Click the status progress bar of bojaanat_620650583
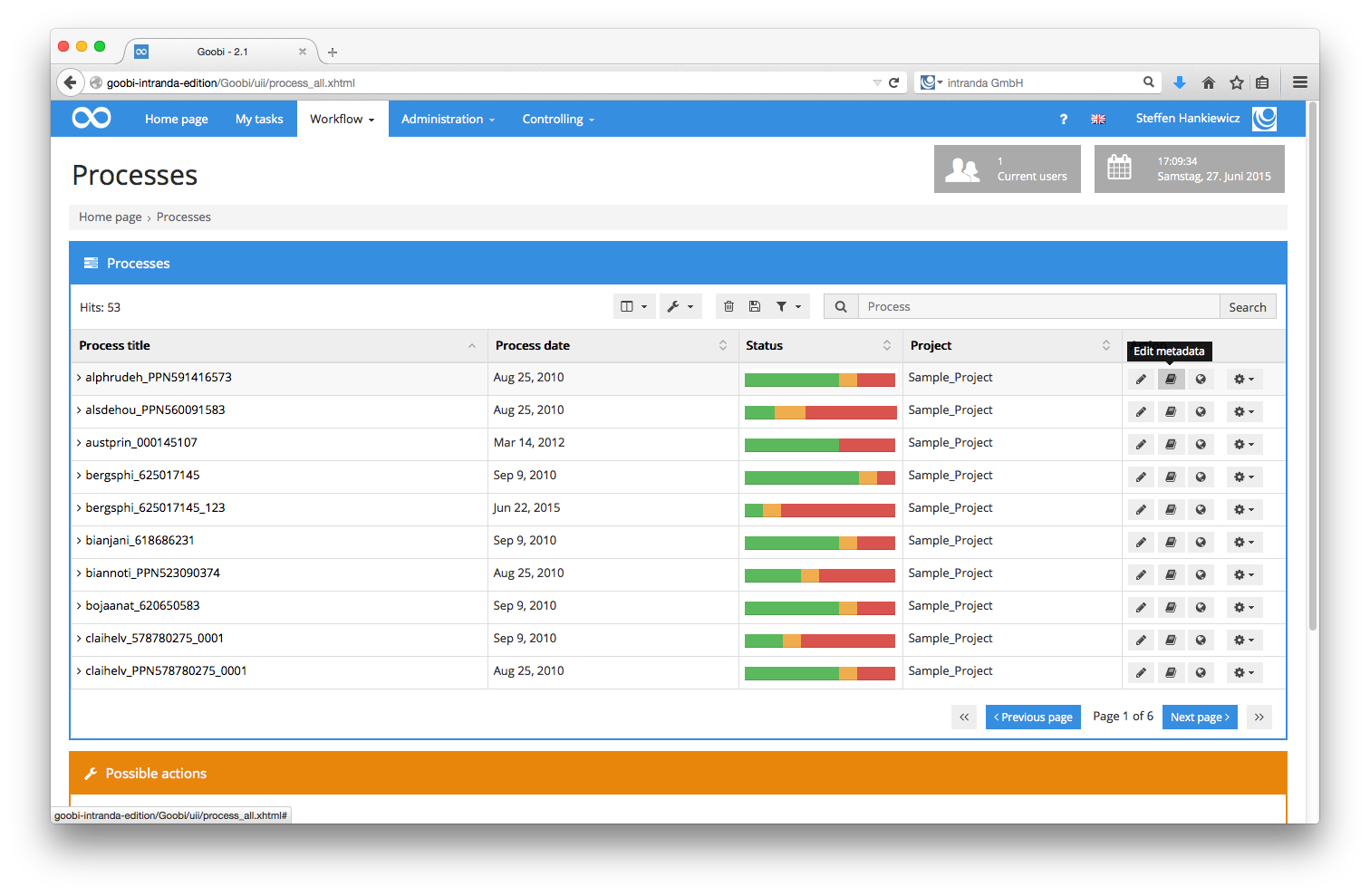Screen dimensions: 1370x896 pos(819,607)
